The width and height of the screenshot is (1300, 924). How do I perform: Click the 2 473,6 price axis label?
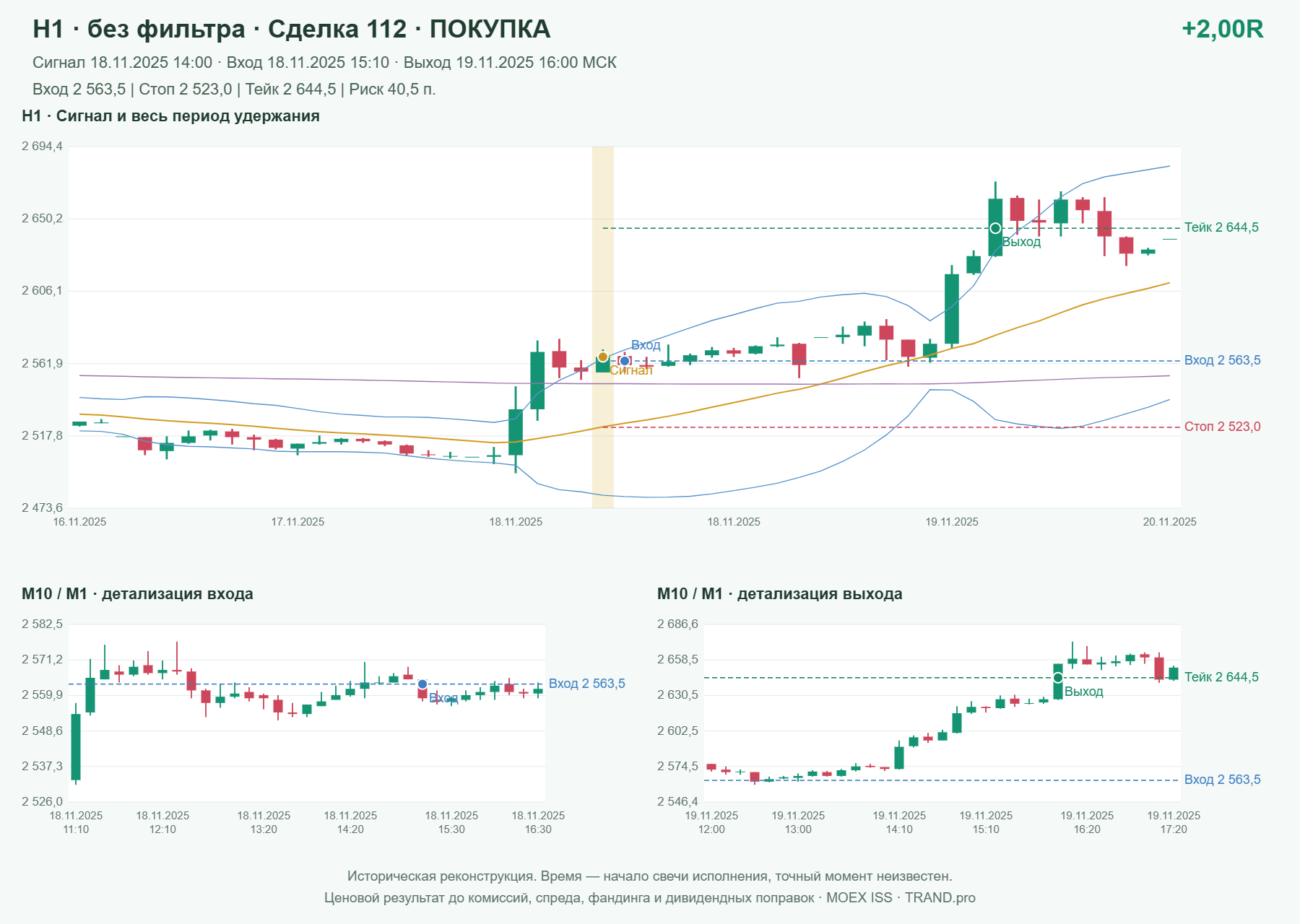pyautogui.click(x=42, y=508)
